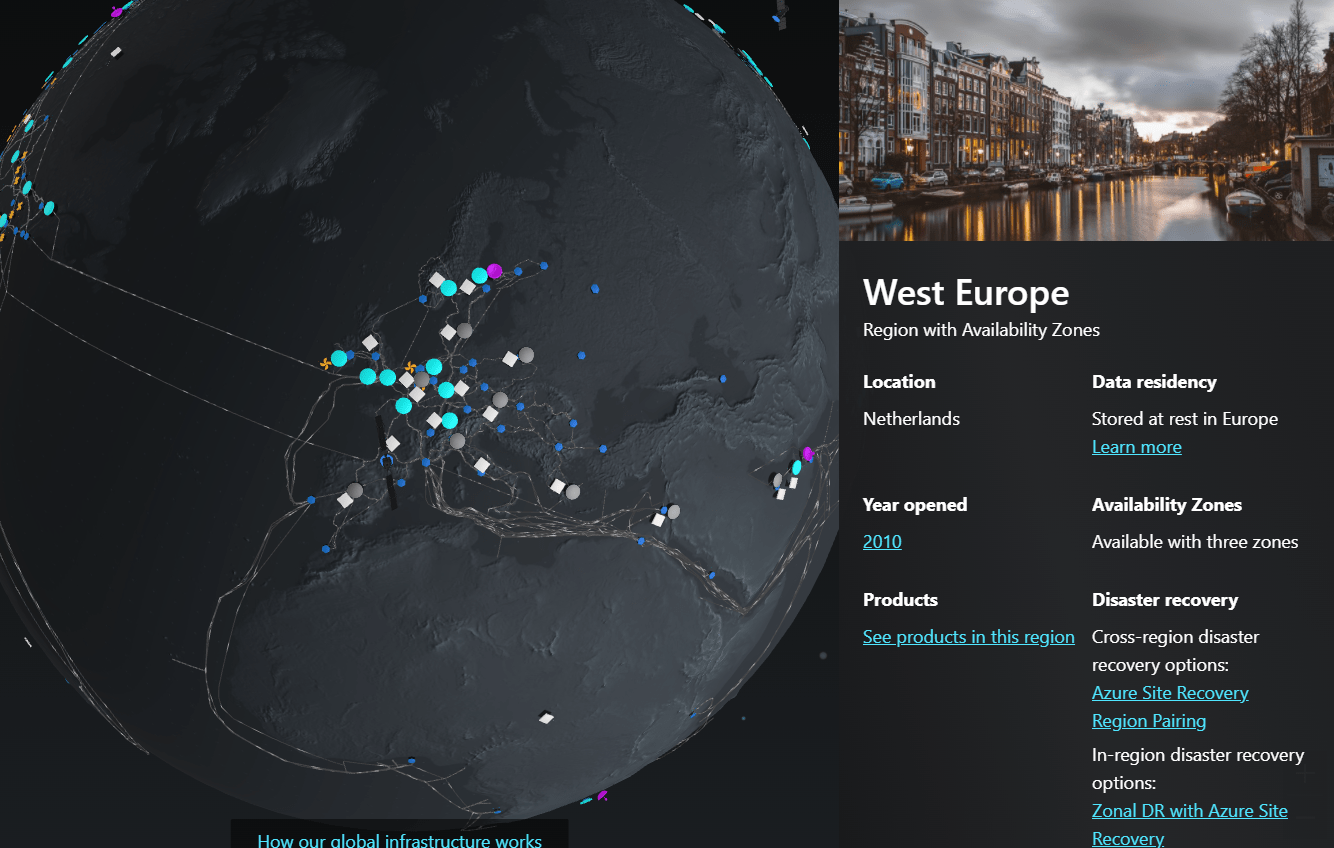The image size is (1334, 848).
Task: Click How our global infrastructure works
Action: click(399, 838)
